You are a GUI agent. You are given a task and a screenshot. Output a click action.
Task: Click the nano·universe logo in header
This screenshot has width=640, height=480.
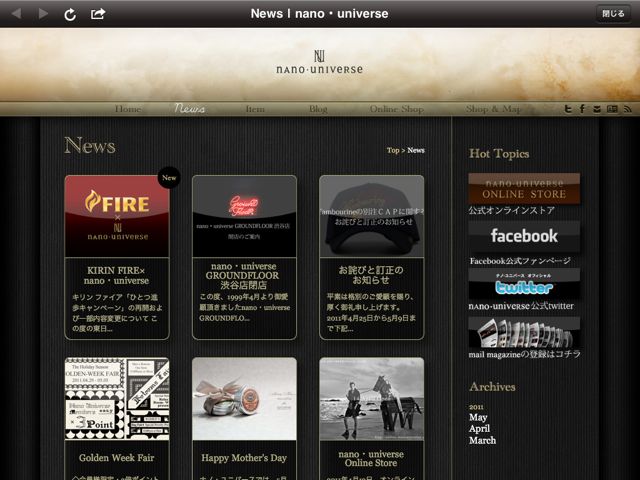tap(319, 62)
